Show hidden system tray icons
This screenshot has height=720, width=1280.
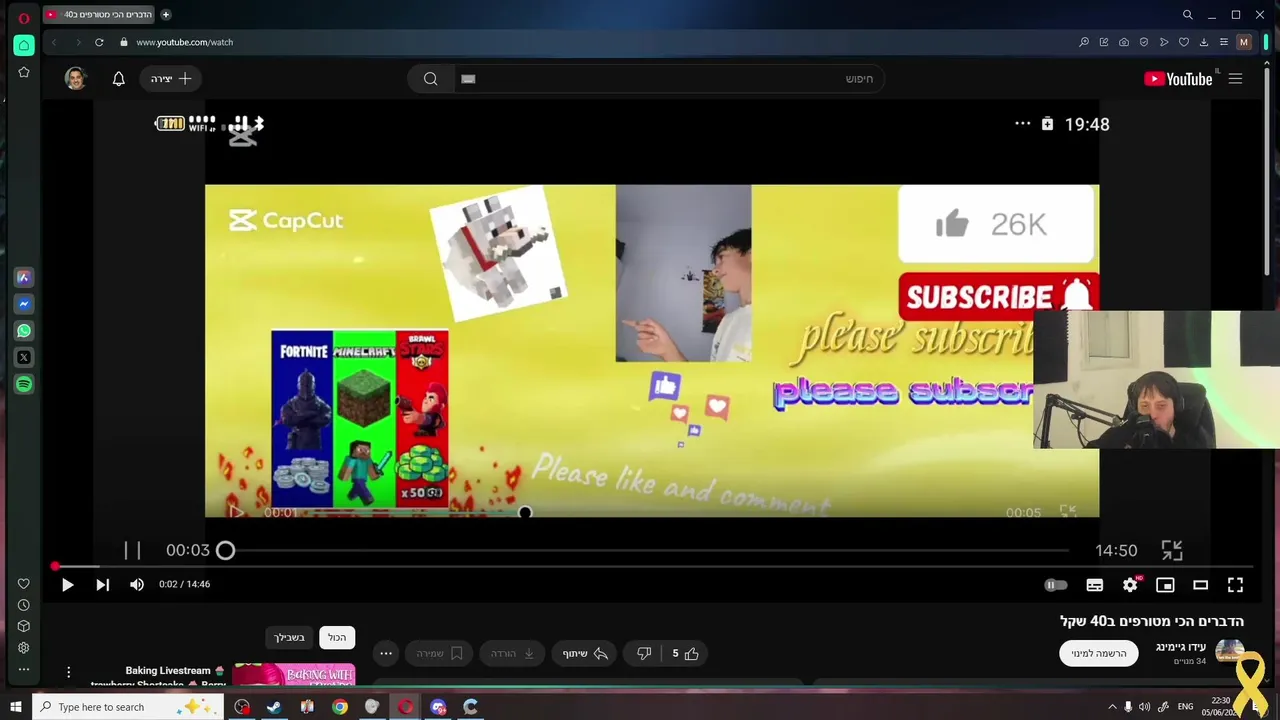click(x=1111, y=707)
